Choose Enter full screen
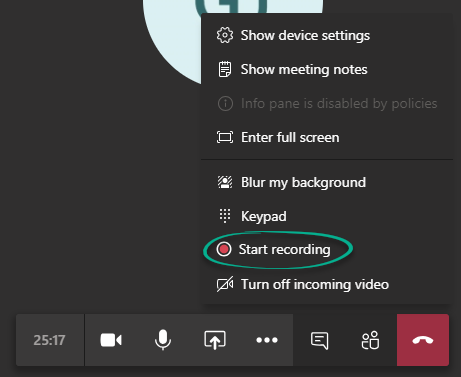 (x=327, y=137)
